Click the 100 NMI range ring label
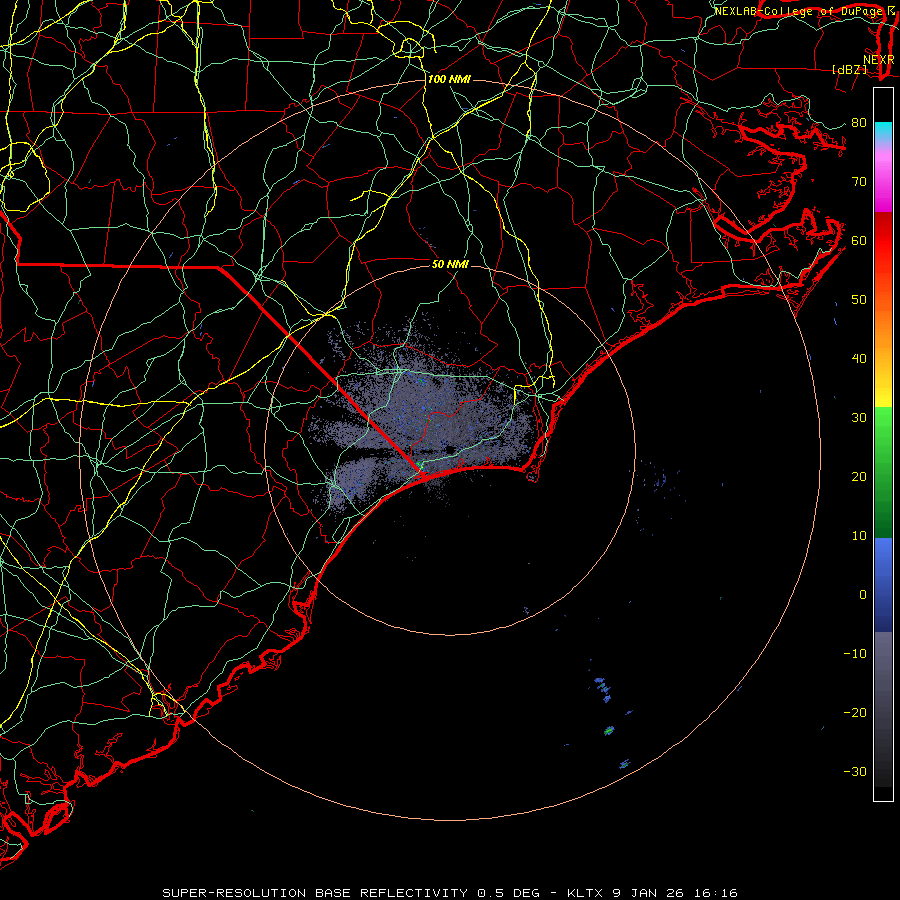 (x=449, y=79)
